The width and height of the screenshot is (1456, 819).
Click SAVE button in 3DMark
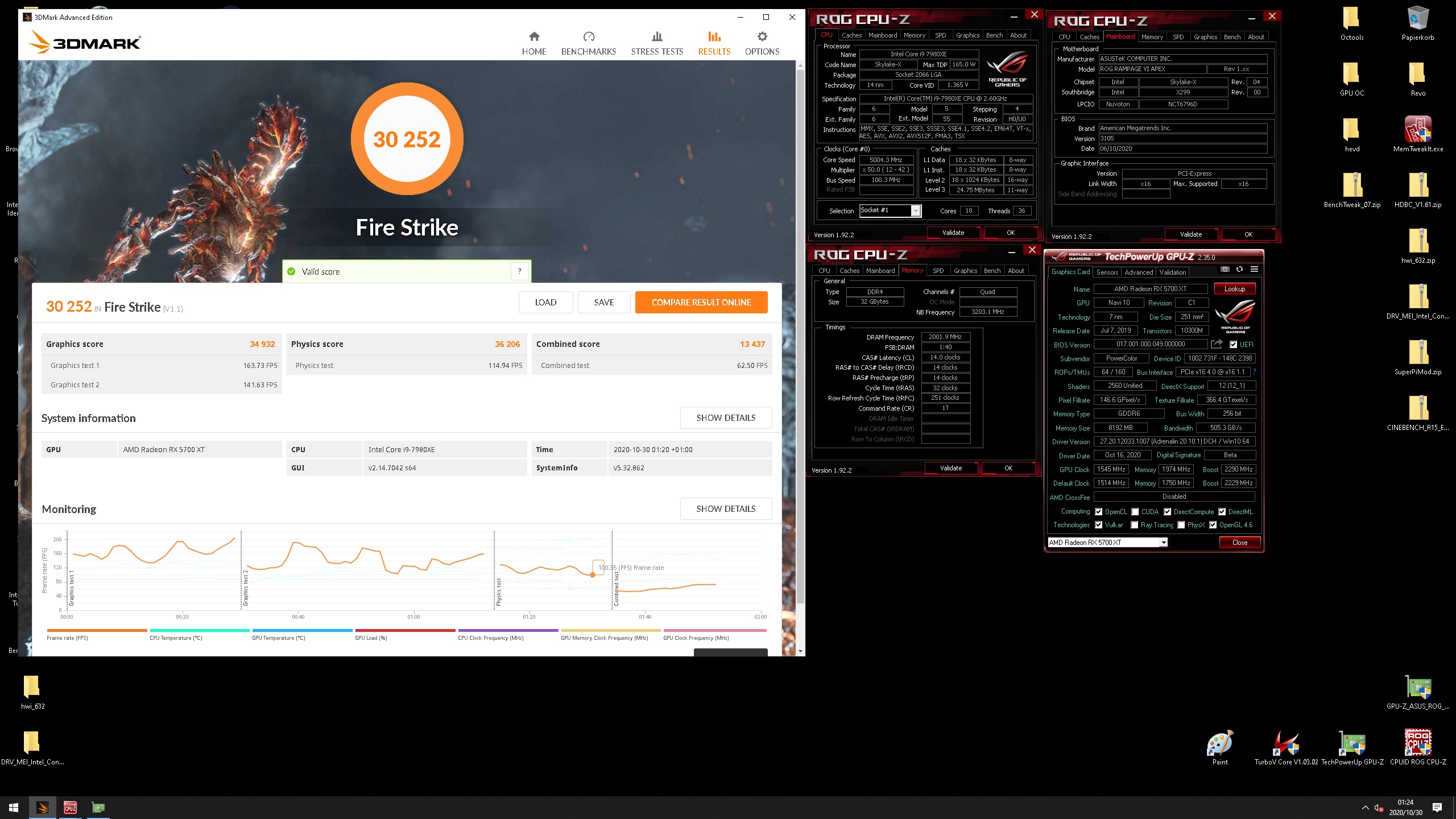[604, 303]
